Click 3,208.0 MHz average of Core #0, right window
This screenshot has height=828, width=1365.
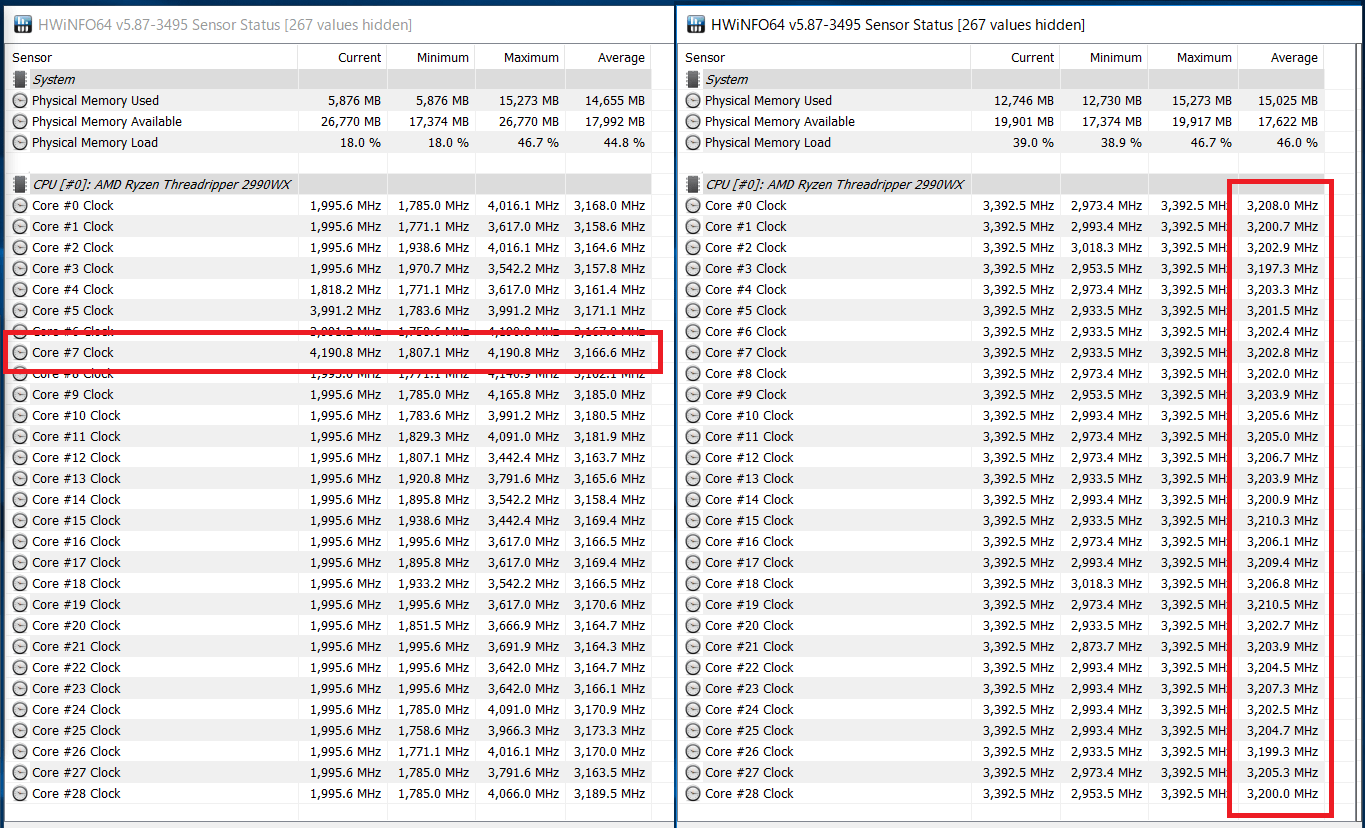point(1282,205)
